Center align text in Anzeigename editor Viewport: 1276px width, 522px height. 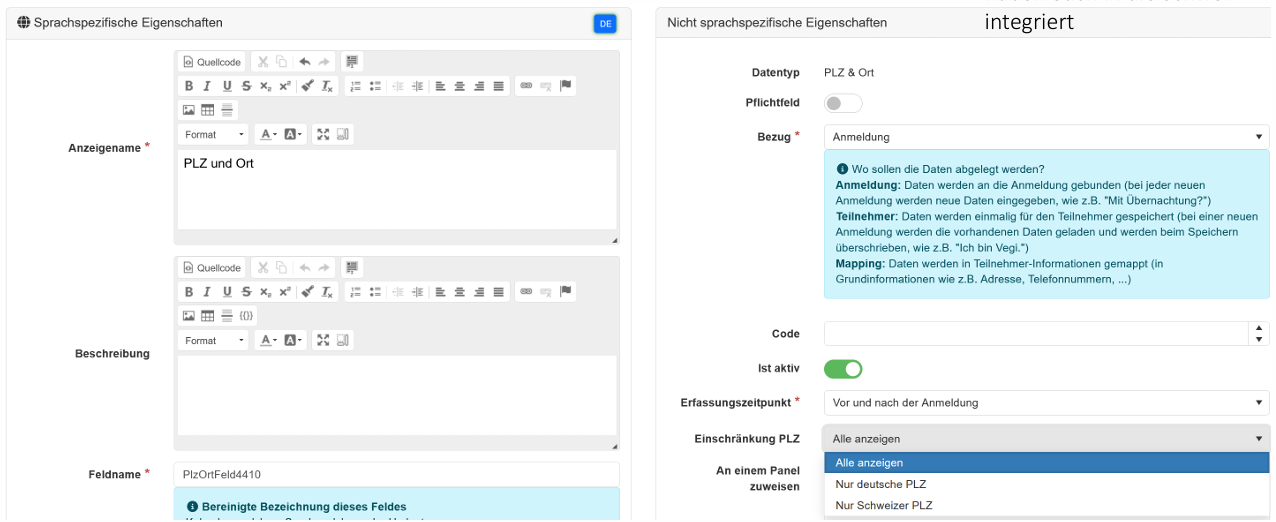(x=459, y=86)
